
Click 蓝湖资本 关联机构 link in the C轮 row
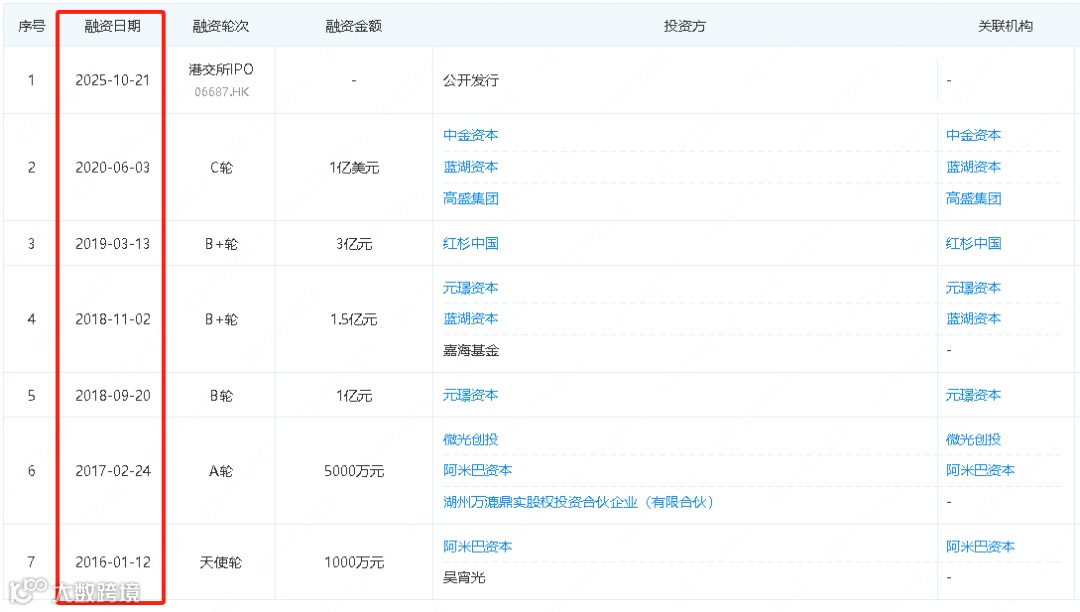[973, 167]
